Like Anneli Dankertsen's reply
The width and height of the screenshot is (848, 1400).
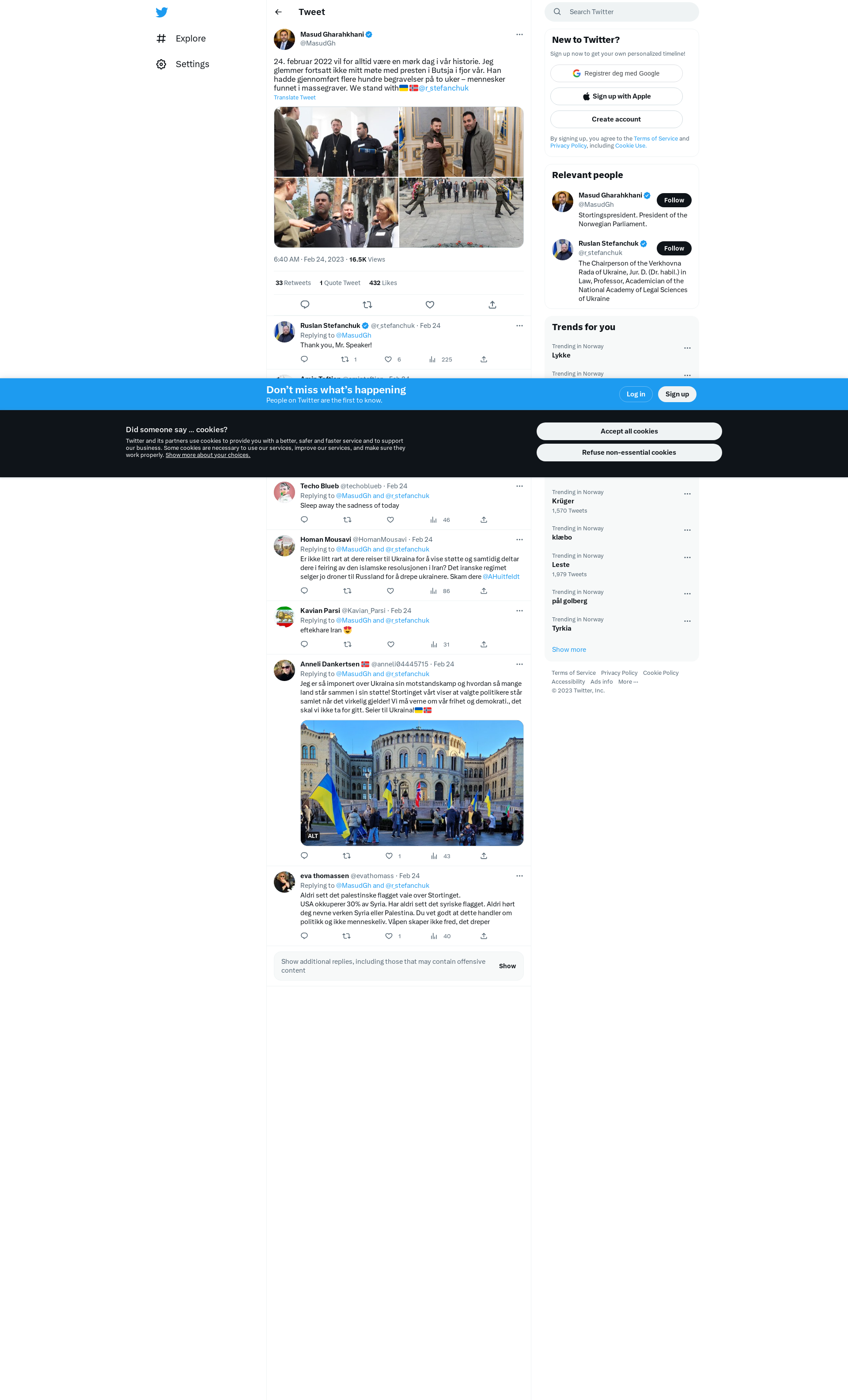click(389, 856)
